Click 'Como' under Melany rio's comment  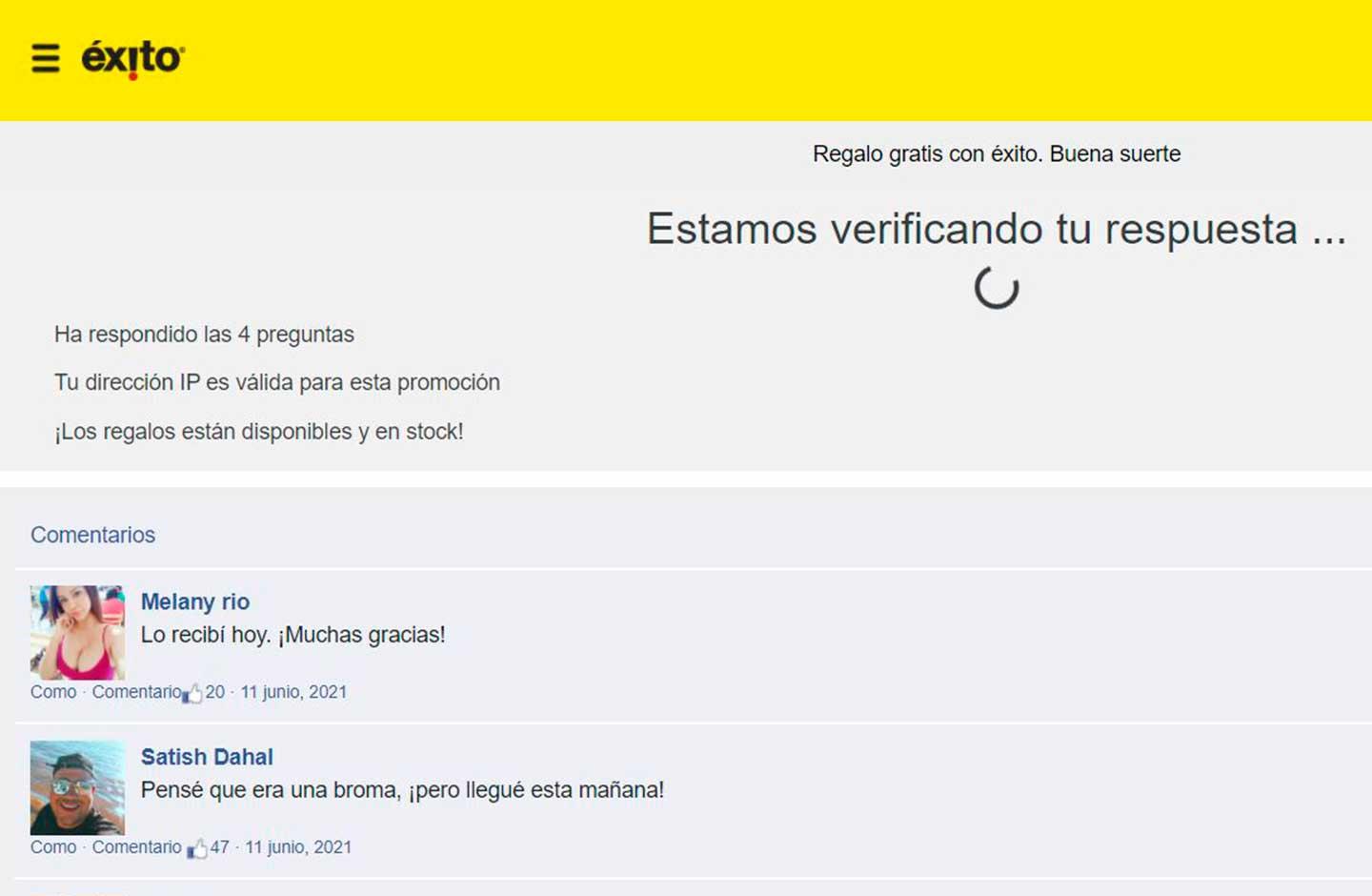[53, 692]
